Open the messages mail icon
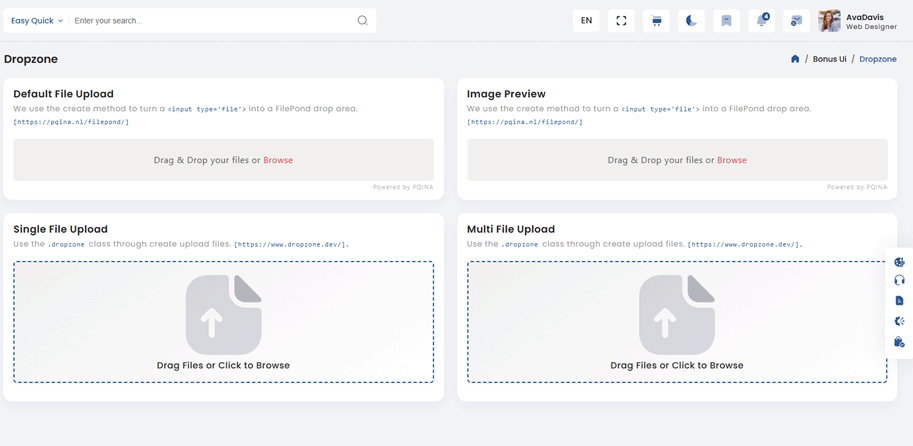The height and width of the screenshot is (446, 913). [796, 21]
